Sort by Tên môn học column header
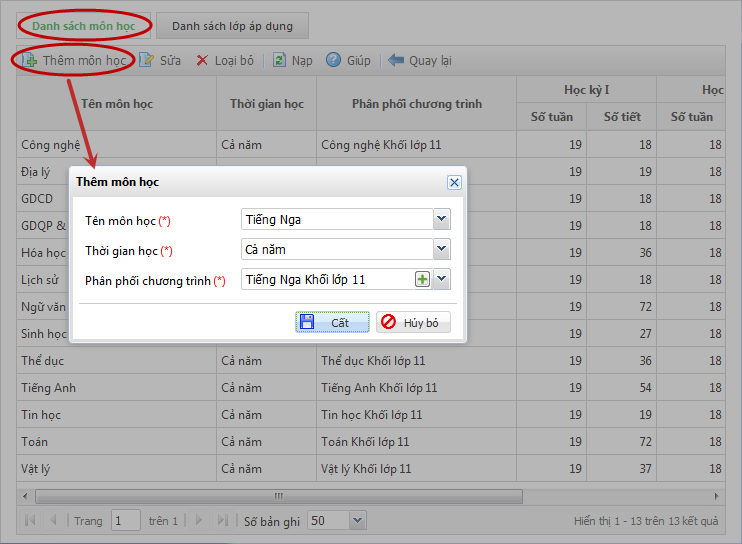This screenshot has height=544, width=742. coord(116,104)
